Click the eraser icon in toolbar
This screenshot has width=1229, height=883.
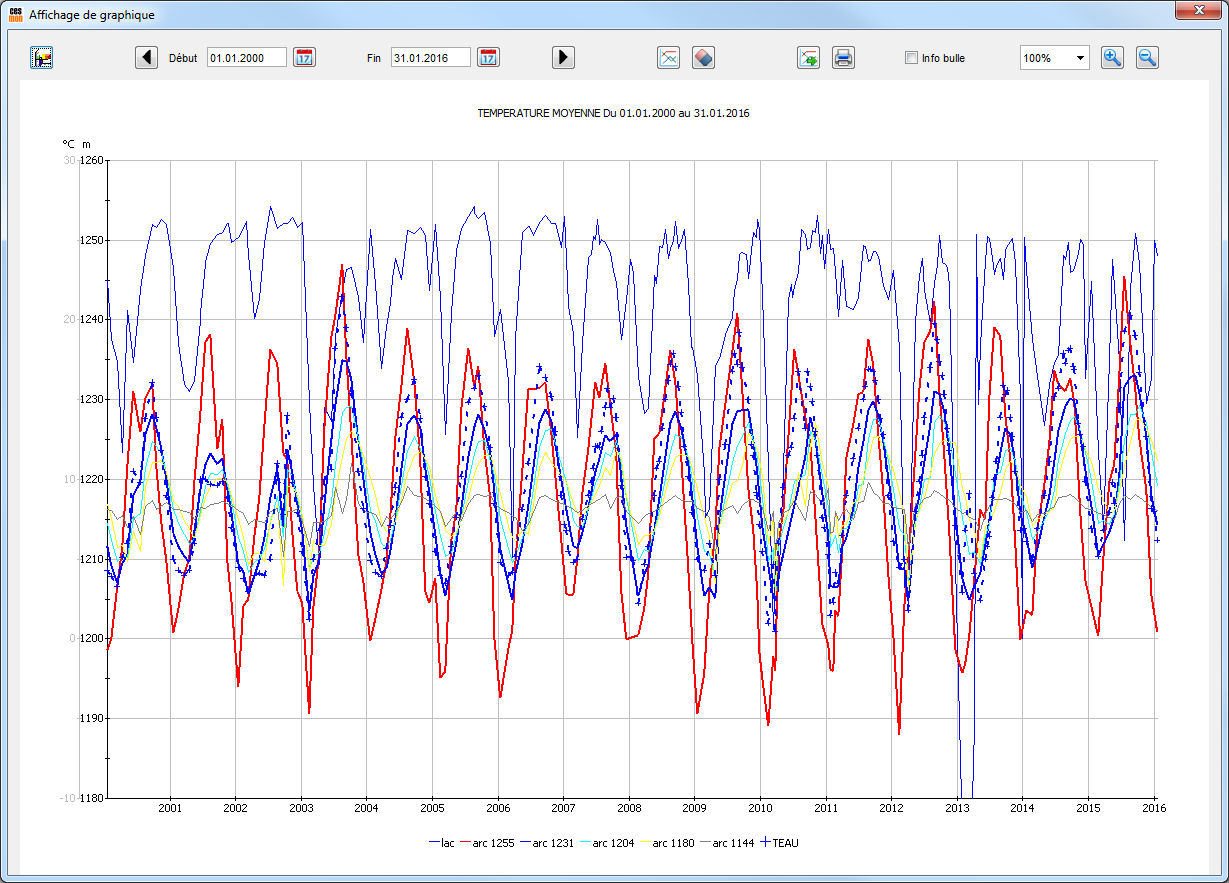click(703, 57)
